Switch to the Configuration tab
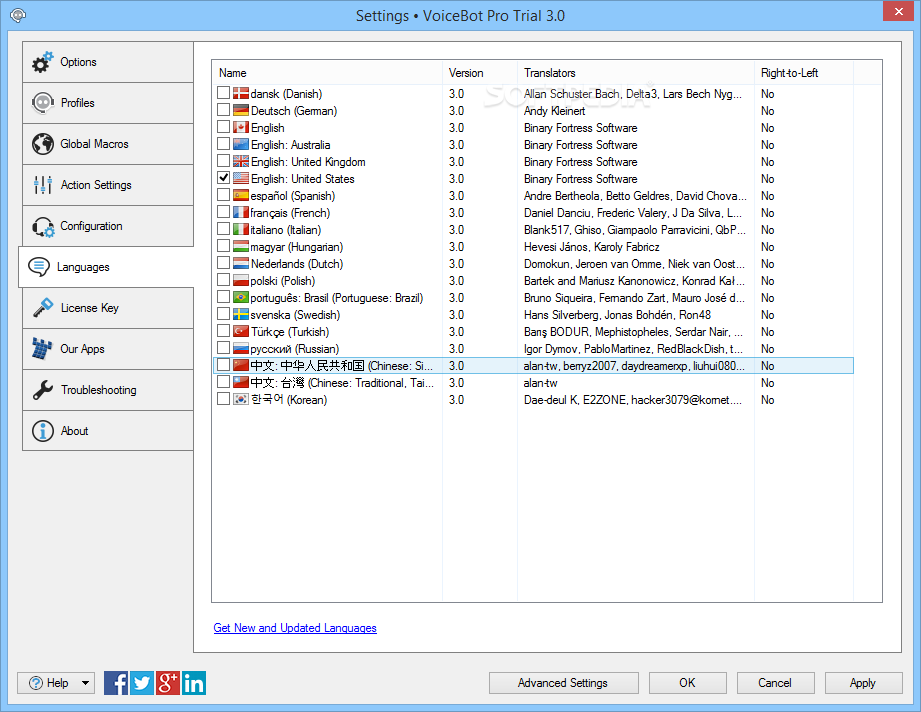 click(x=108, y=226)
